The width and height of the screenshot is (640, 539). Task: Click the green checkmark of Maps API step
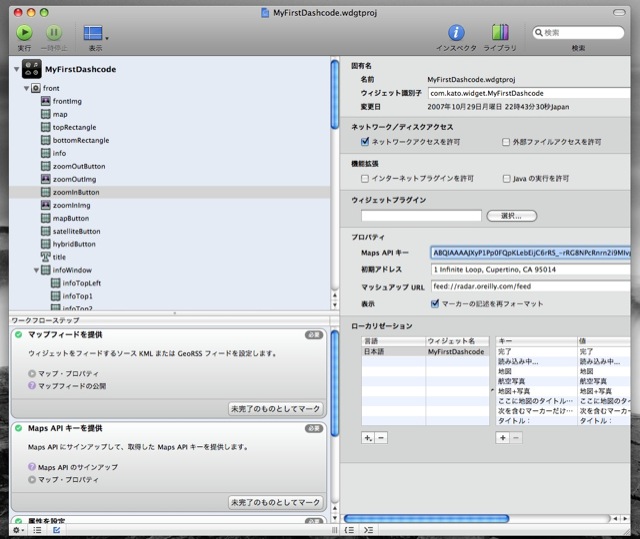tap(18, 428)
